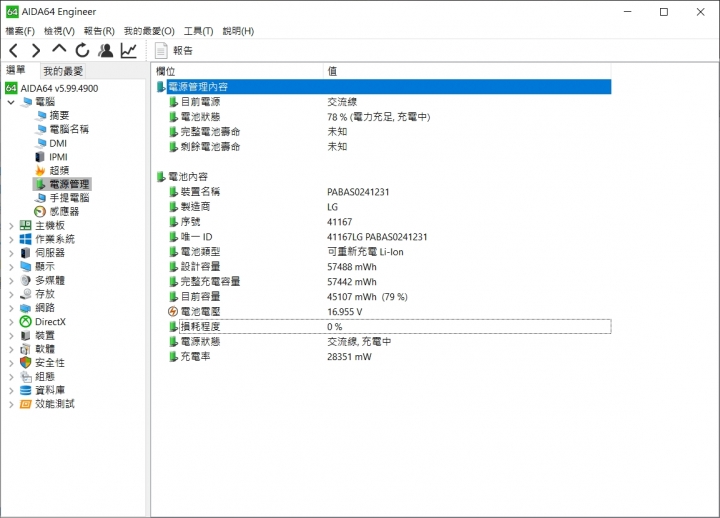
Task: Click the 裝置 device icon
Action: 26,335
